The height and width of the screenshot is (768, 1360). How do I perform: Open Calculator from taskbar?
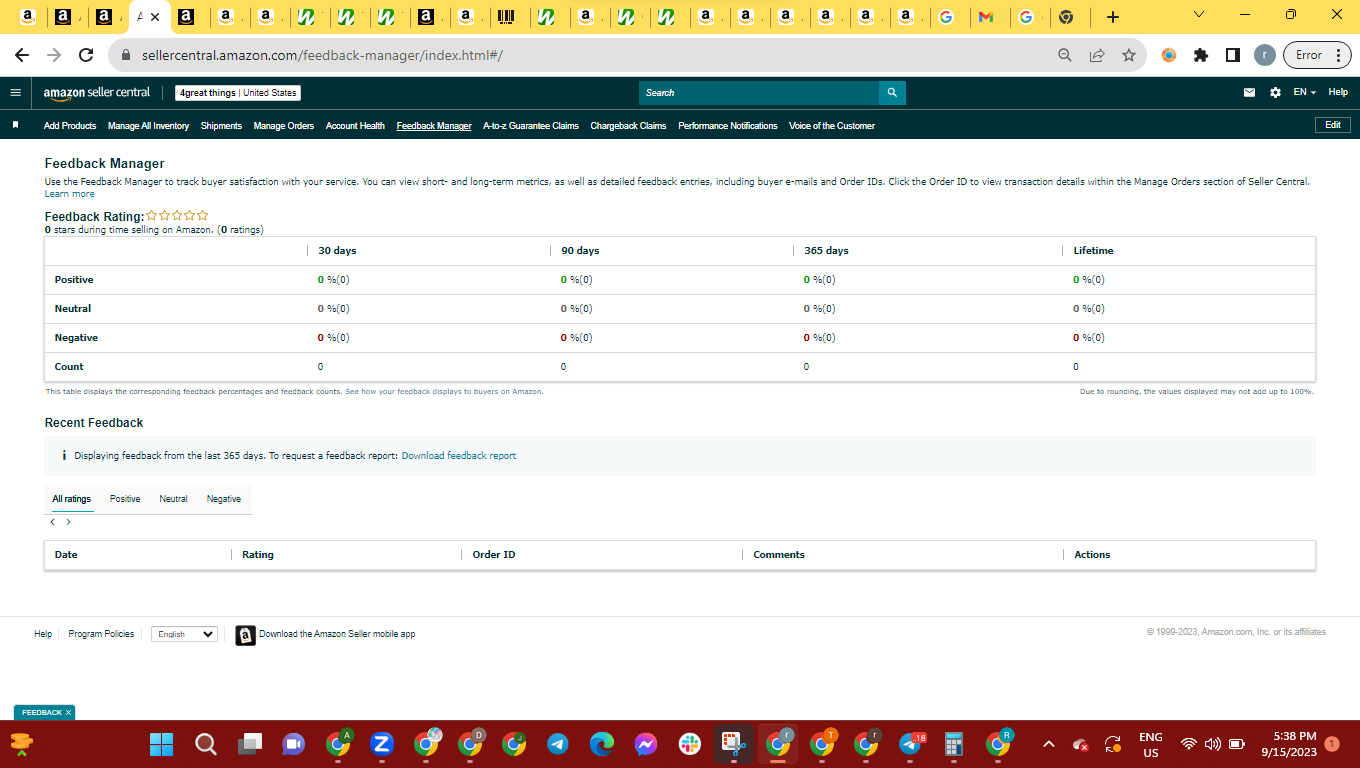[954, 744]
